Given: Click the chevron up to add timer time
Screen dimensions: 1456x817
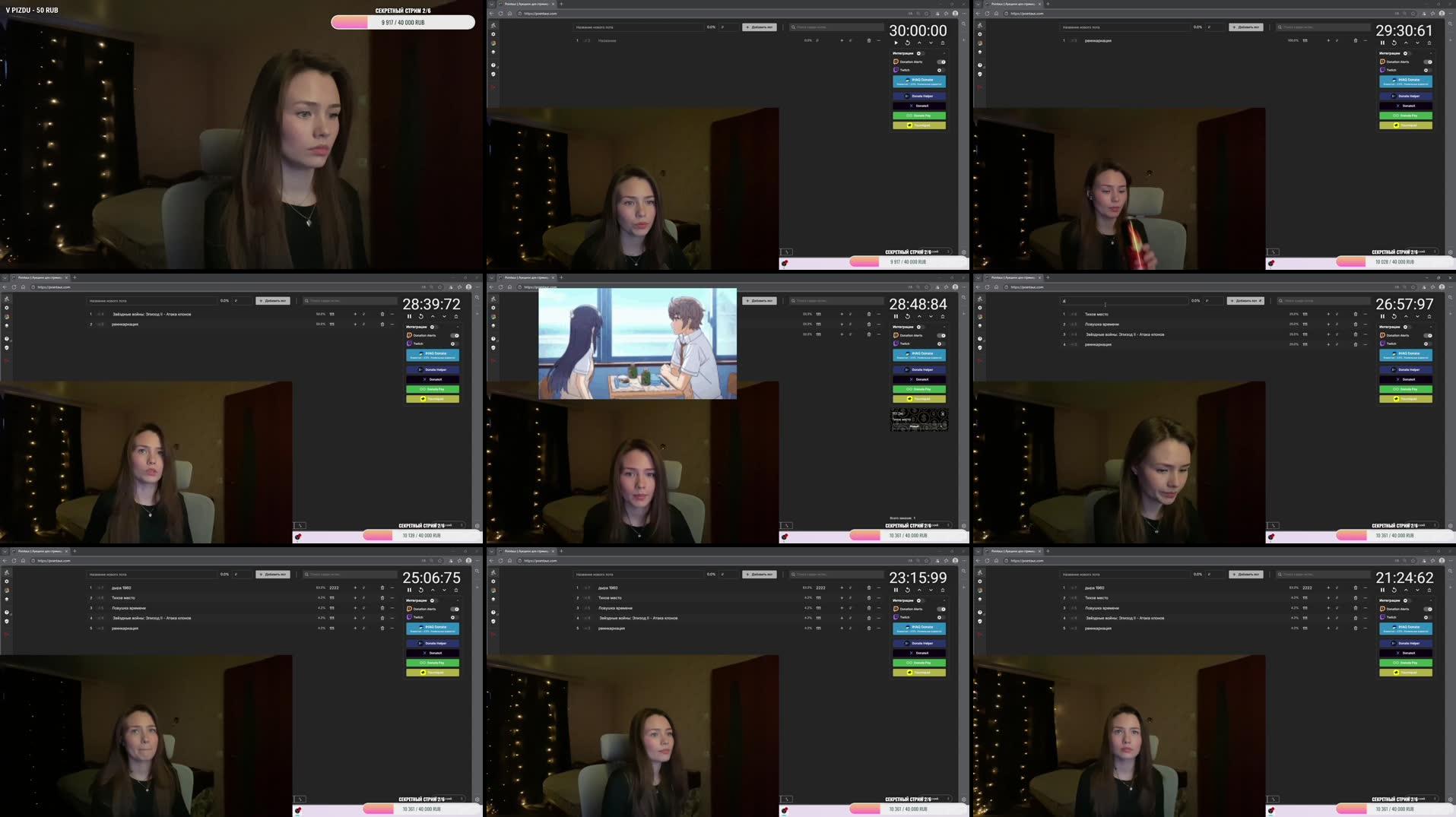Looking at the screenshot, I should pos(919,43).
